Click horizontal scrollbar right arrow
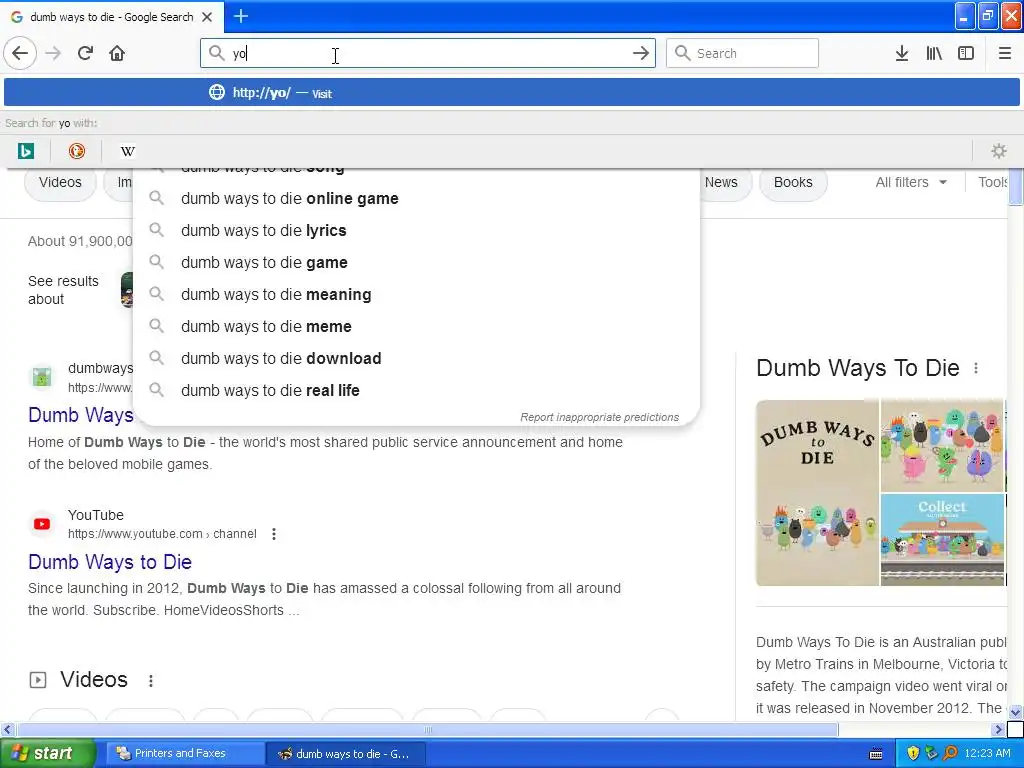The width and height of the screenshot is (1024, 768). coord(998,729)
